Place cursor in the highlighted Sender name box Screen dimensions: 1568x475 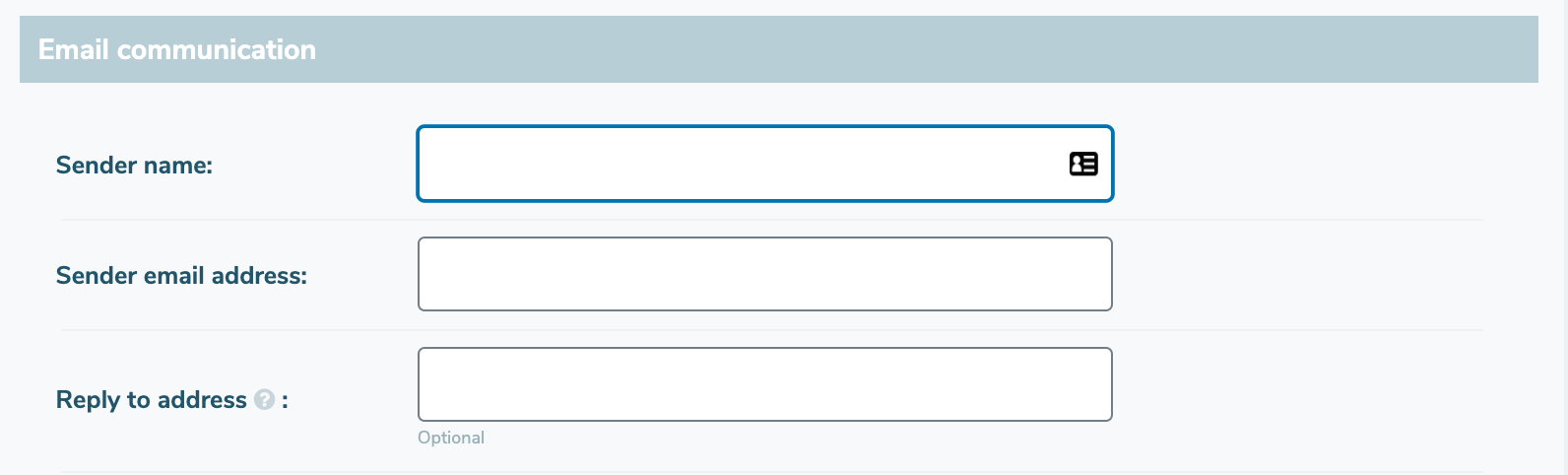(x=739, y=164)
